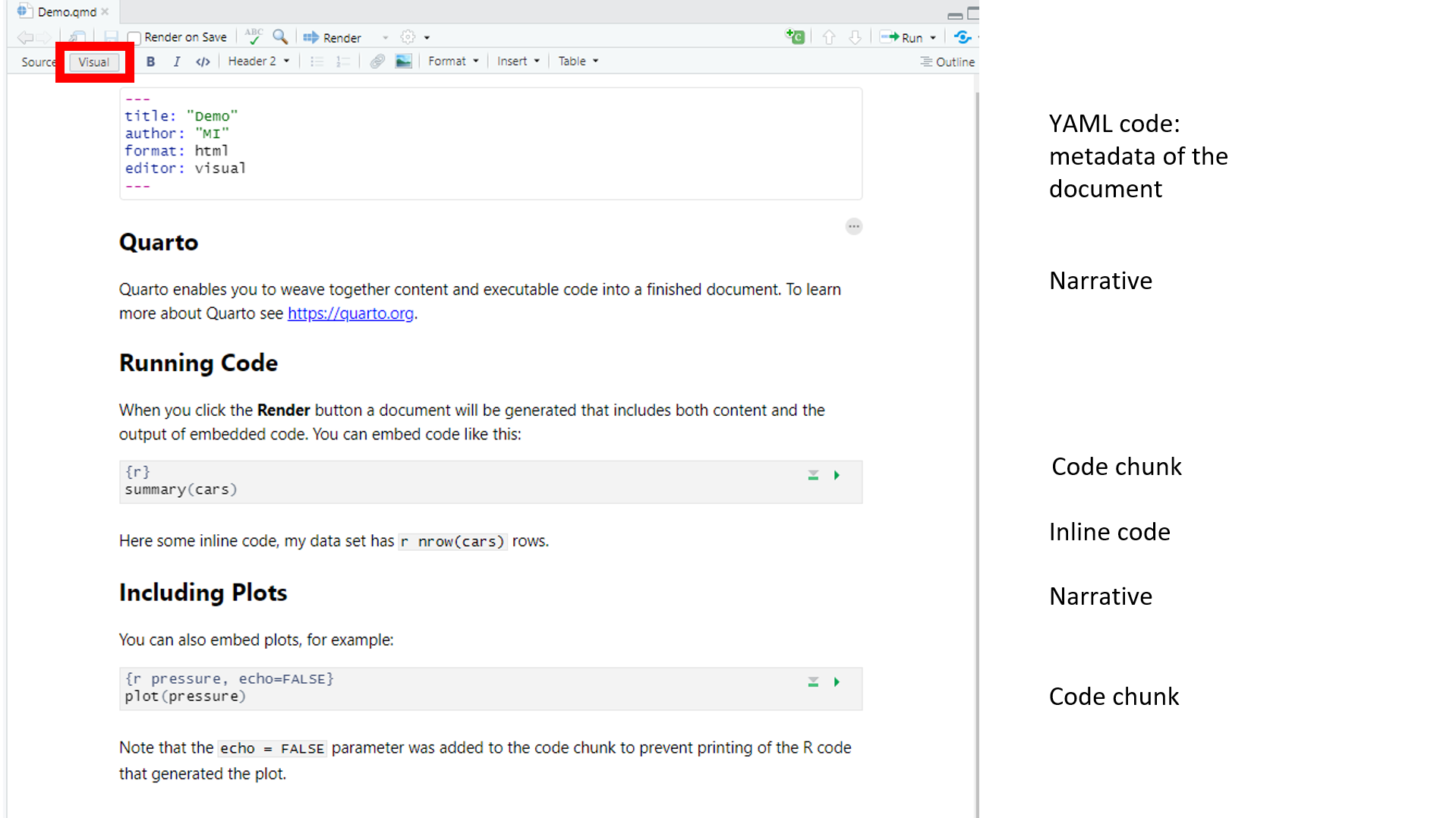Run the summary(cars) chunk
The image size is (1456, 818).
(x=837, y=475)
